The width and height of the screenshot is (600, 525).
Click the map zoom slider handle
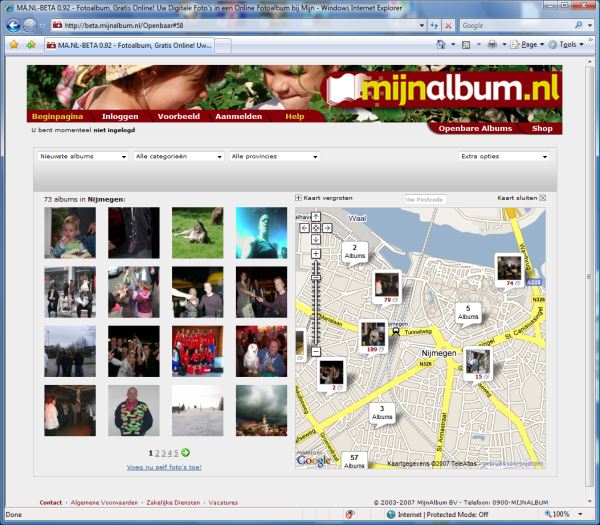[316, 277]
